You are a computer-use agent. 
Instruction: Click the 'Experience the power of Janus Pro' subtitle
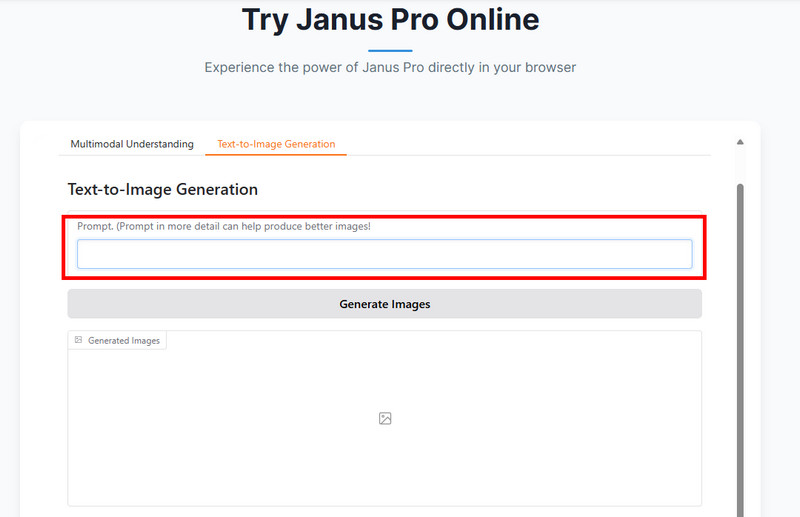click(x=390, y=67)
